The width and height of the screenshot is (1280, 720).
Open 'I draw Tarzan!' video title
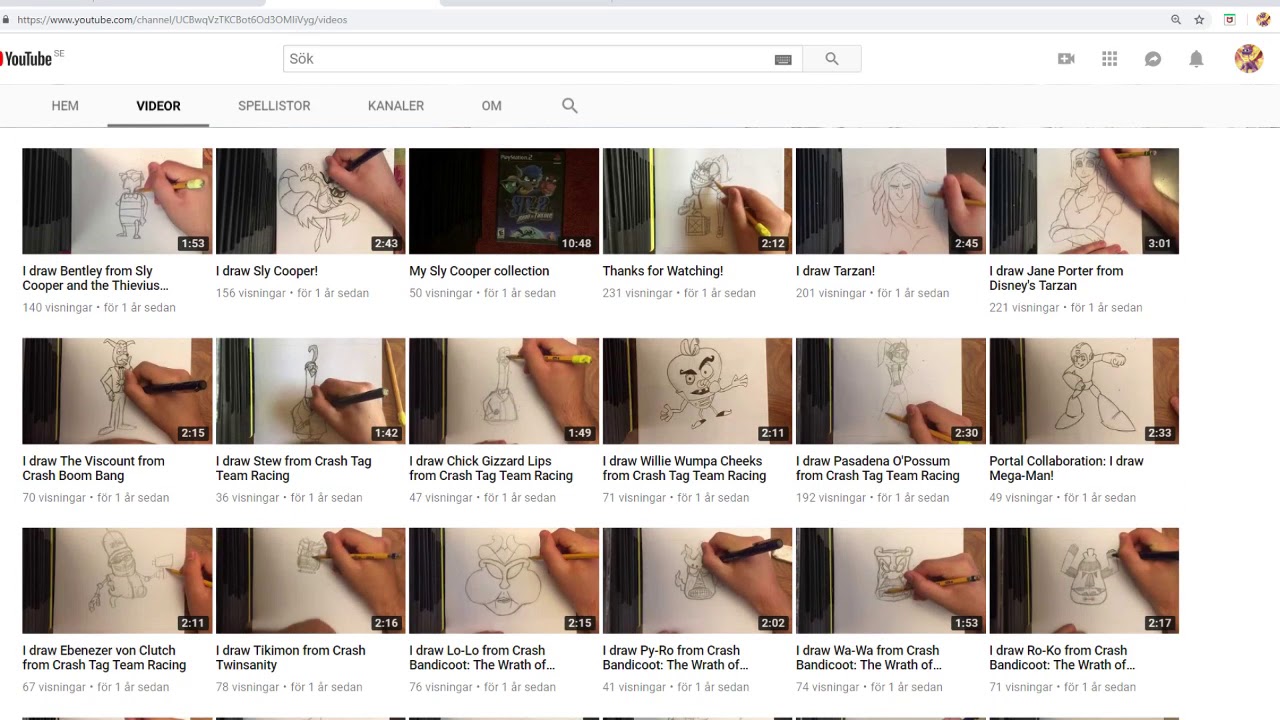[835, 271]
